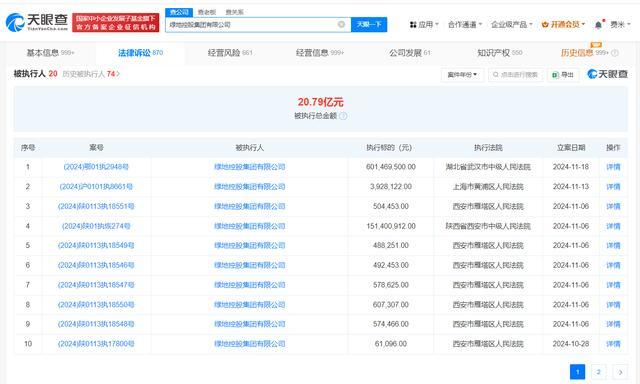Switch to the 知识产权 tab
The image size is (640, 384).
click(500, 53)
